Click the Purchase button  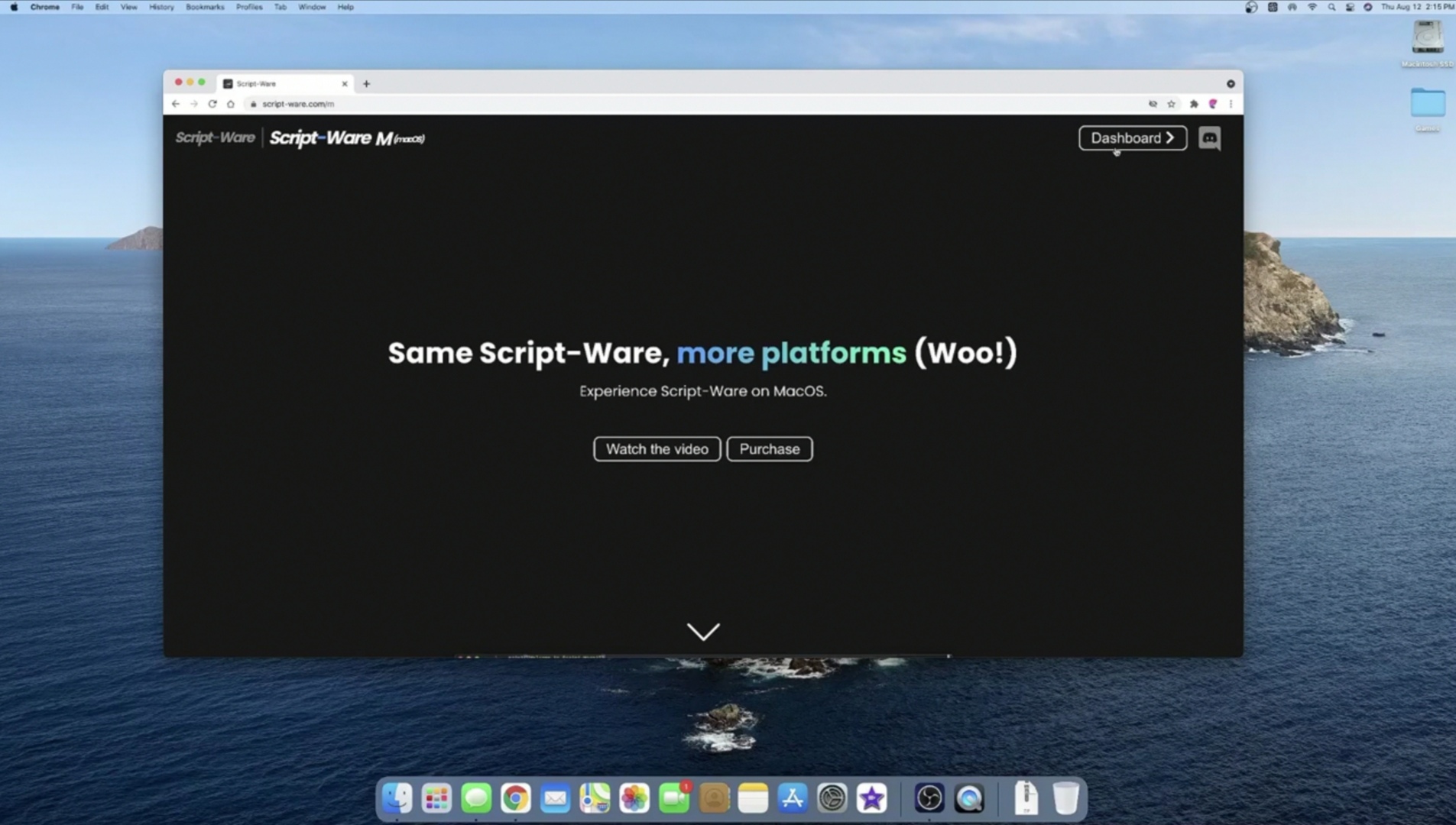770,449
